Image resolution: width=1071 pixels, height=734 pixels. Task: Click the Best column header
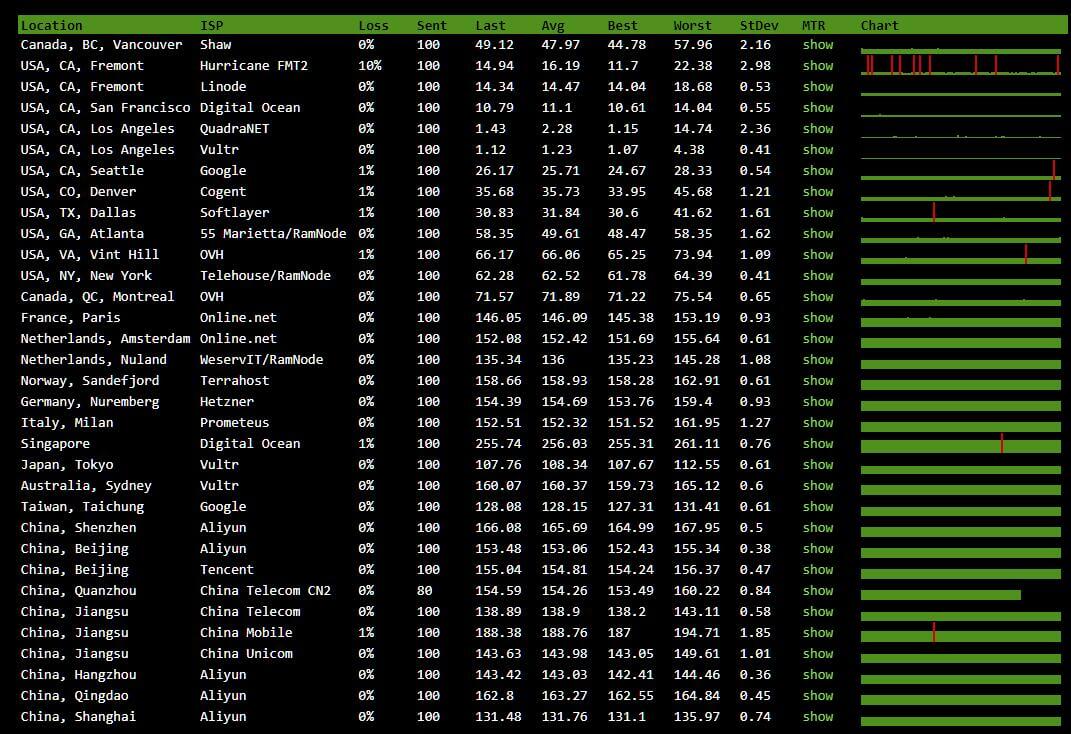pyautogui.click(x=622, y=25)
